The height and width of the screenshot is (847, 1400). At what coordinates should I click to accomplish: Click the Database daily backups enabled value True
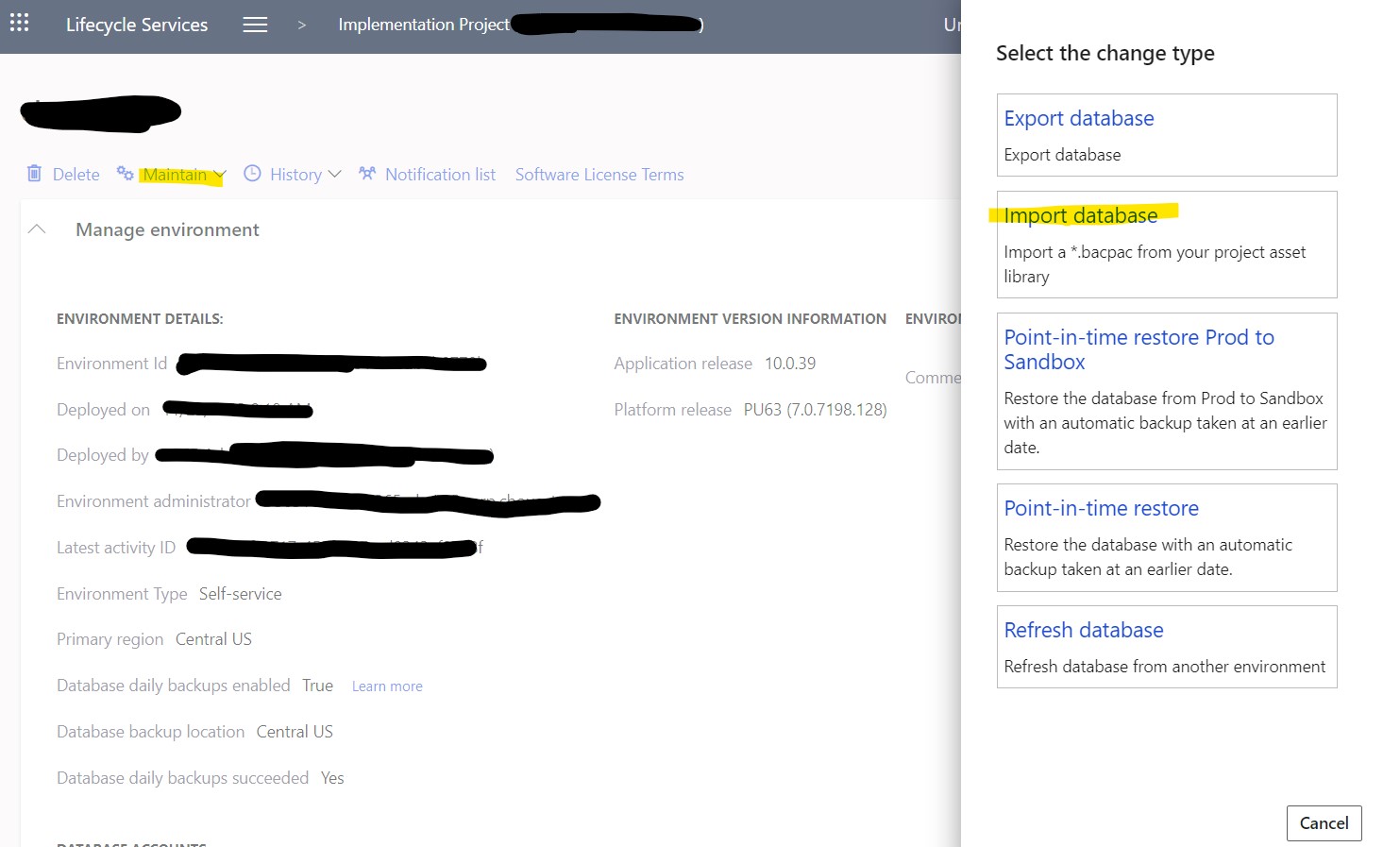317,686
